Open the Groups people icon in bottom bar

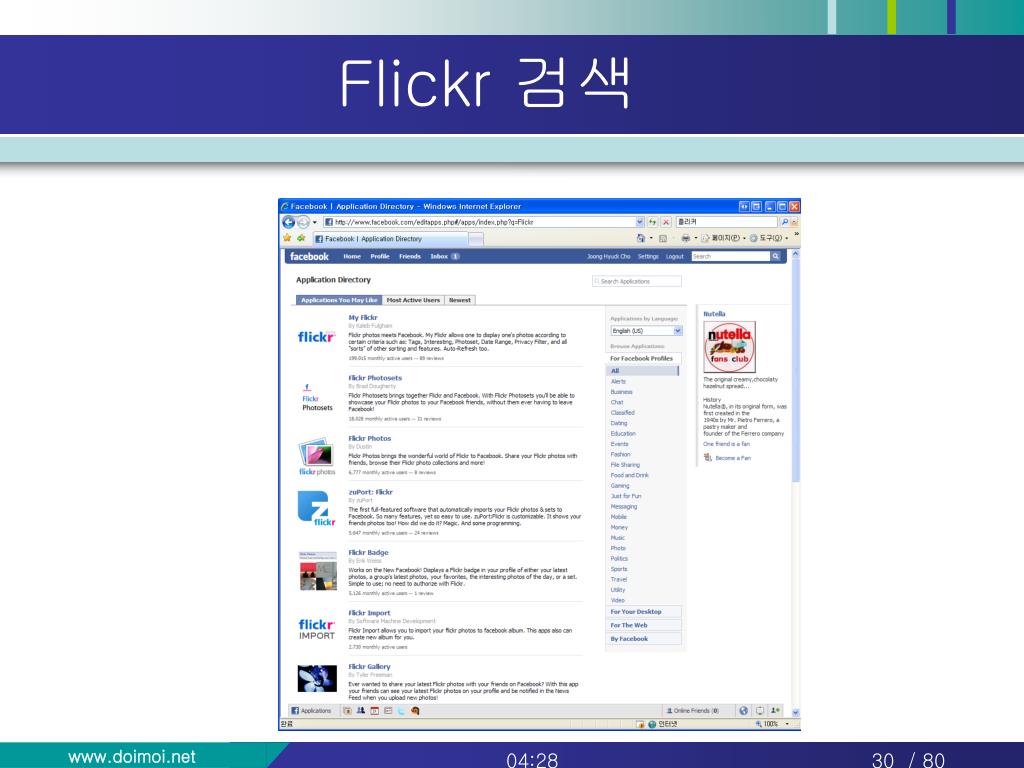coord(360,711)
